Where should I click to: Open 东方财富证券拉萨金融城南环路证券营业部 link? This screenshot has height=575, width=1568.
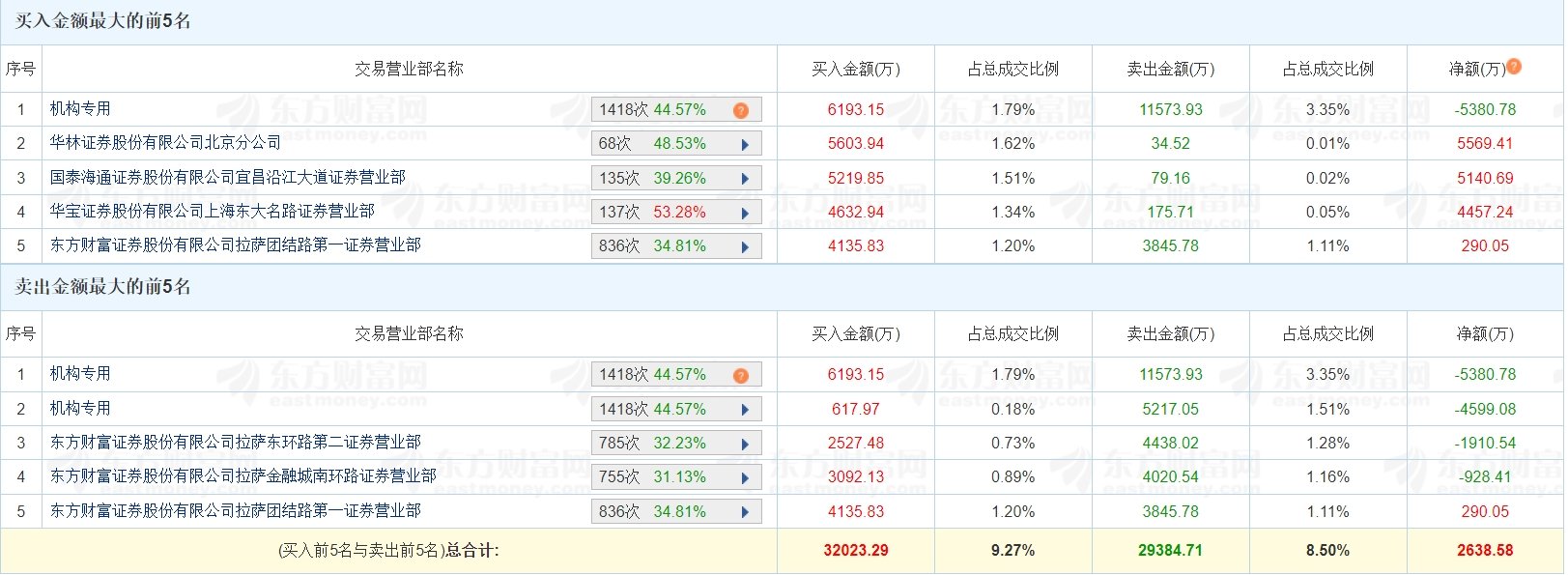pos(243,475)
